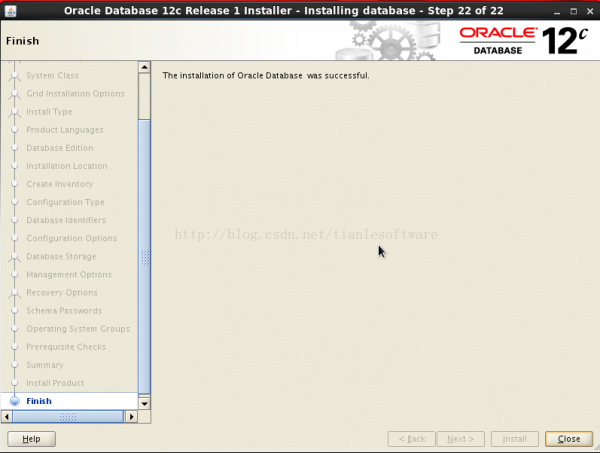Open the Help button

point(31,439)
